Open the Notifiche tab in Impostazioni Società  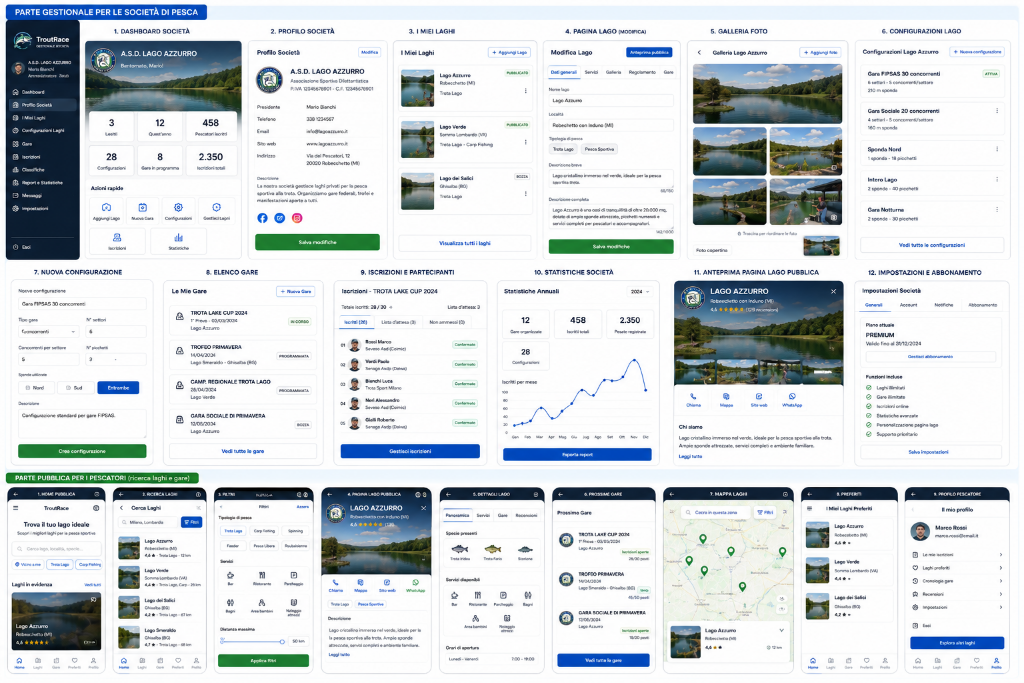pyautogui.click(x=943, y=305)
